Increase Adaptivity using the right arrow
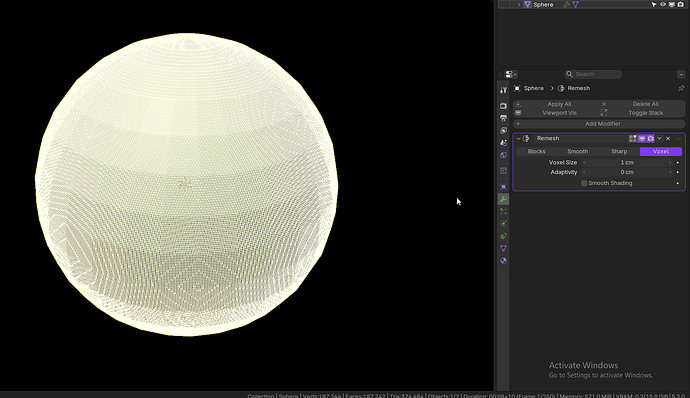The image size is (690, 398). pyautogui.click(x=670, y=172)
